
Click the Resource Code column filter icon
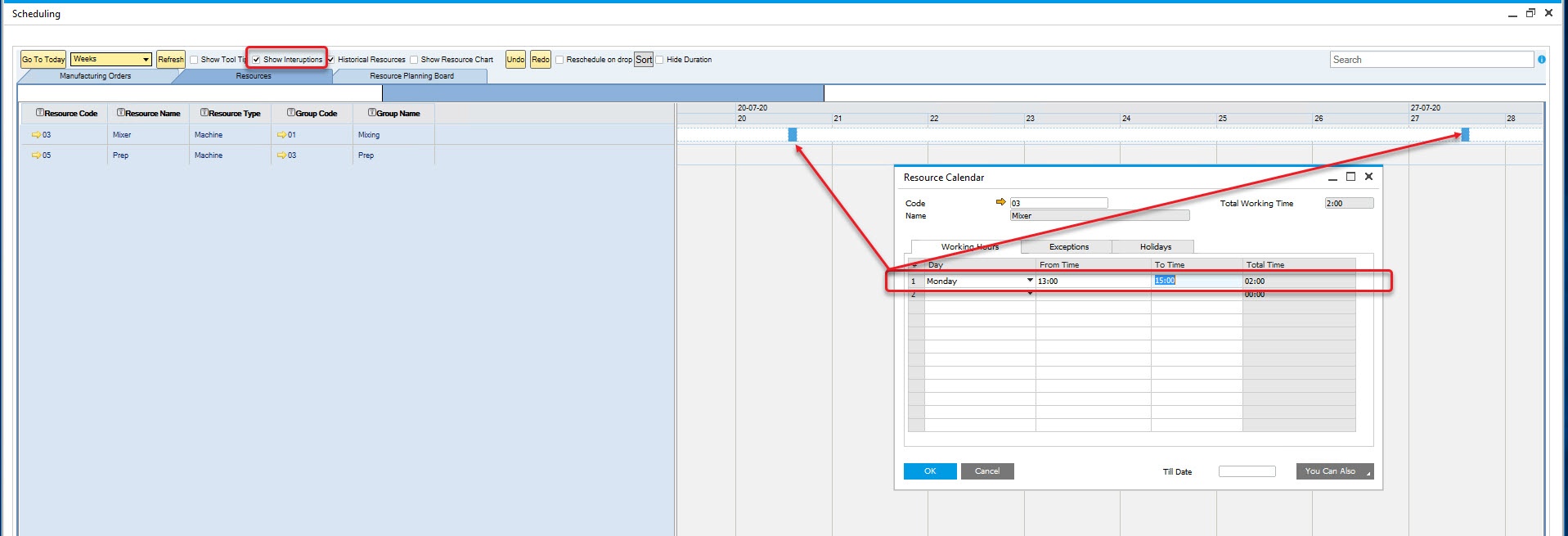(40, 113)
